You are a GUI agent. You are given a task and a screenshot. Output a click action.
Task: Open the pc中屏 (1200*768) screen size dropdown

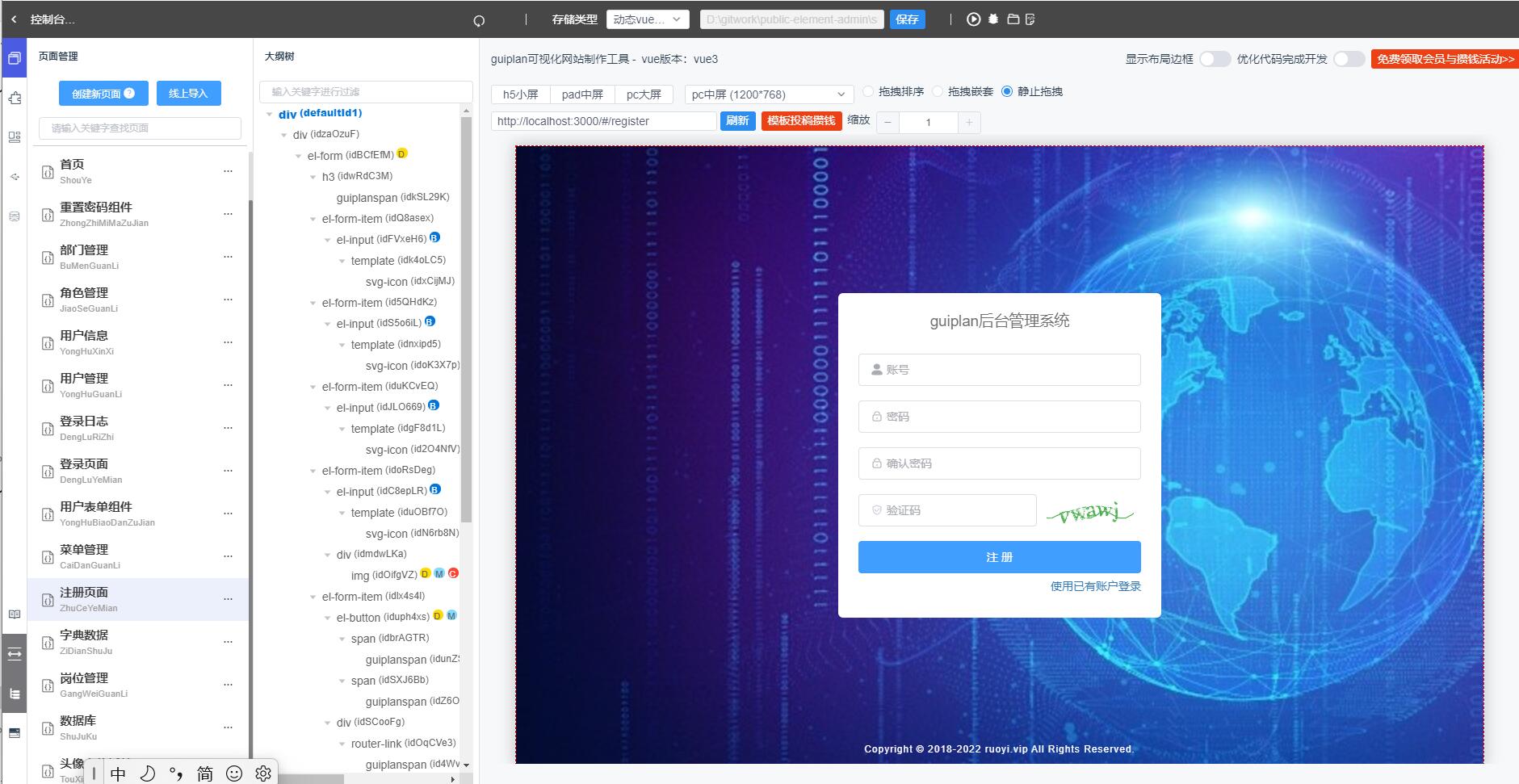point(768,94)
